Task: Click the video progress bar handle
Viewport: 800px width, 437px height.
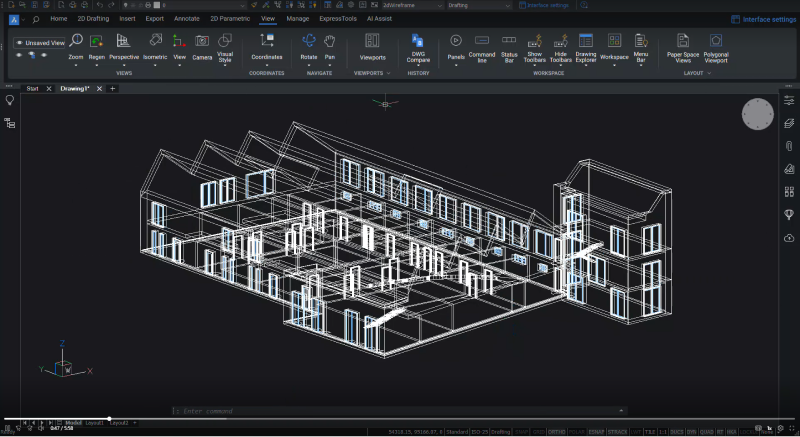Action: (x=109, y=419)
